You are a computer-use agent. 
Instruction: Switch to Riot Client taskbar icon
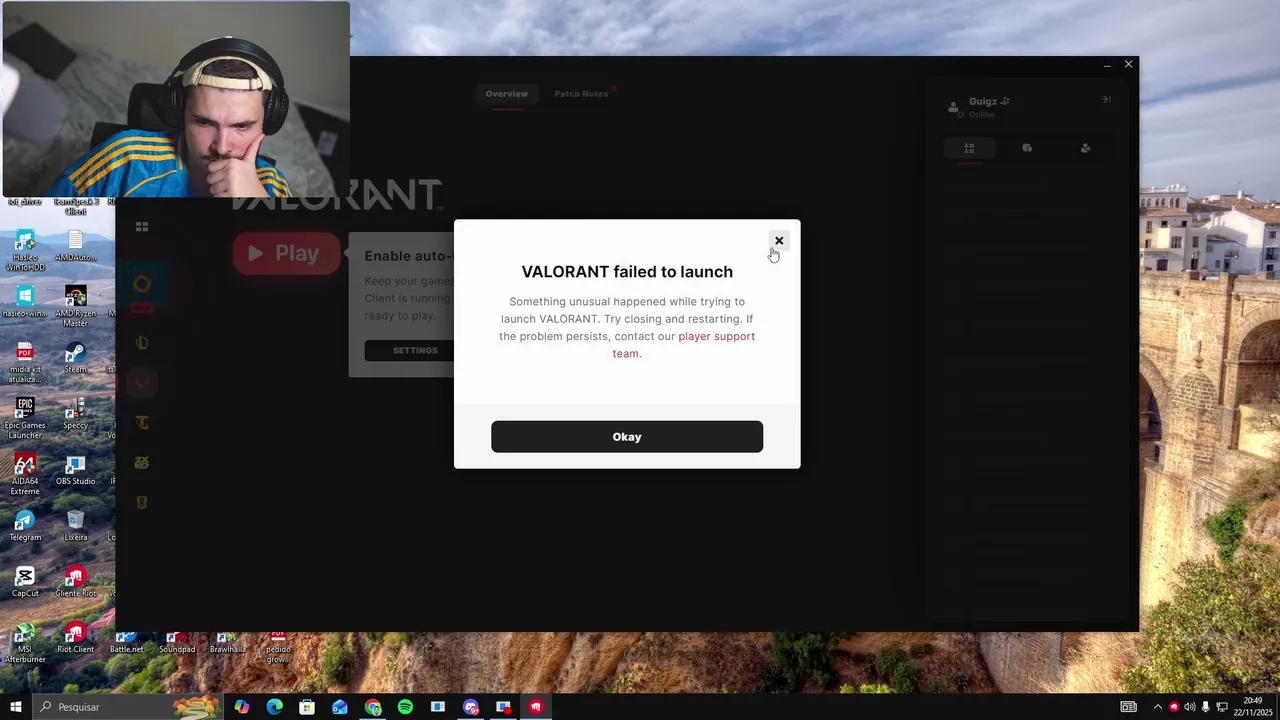(536, 707)
